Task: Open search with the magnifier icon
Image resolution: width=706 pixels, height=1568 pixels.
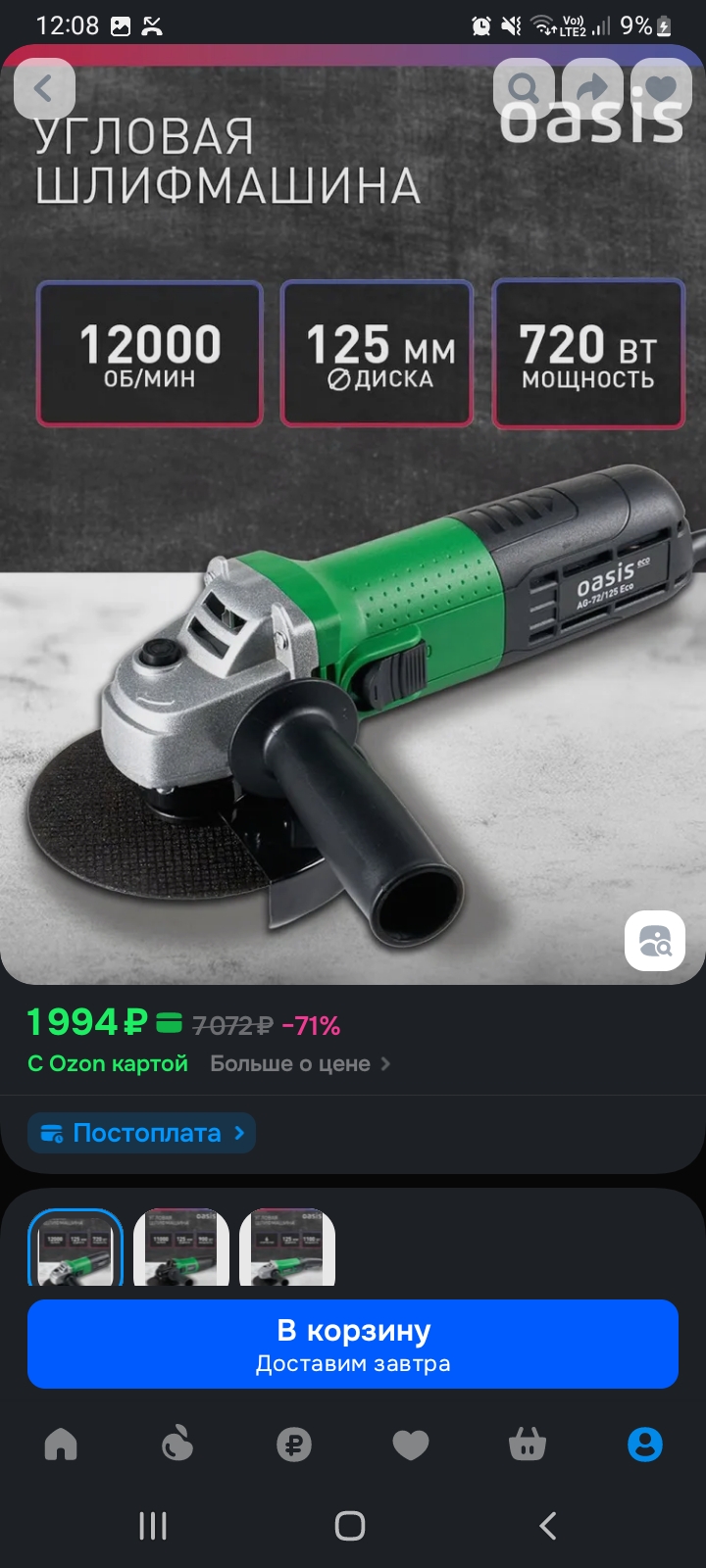Action: [524, 89]
